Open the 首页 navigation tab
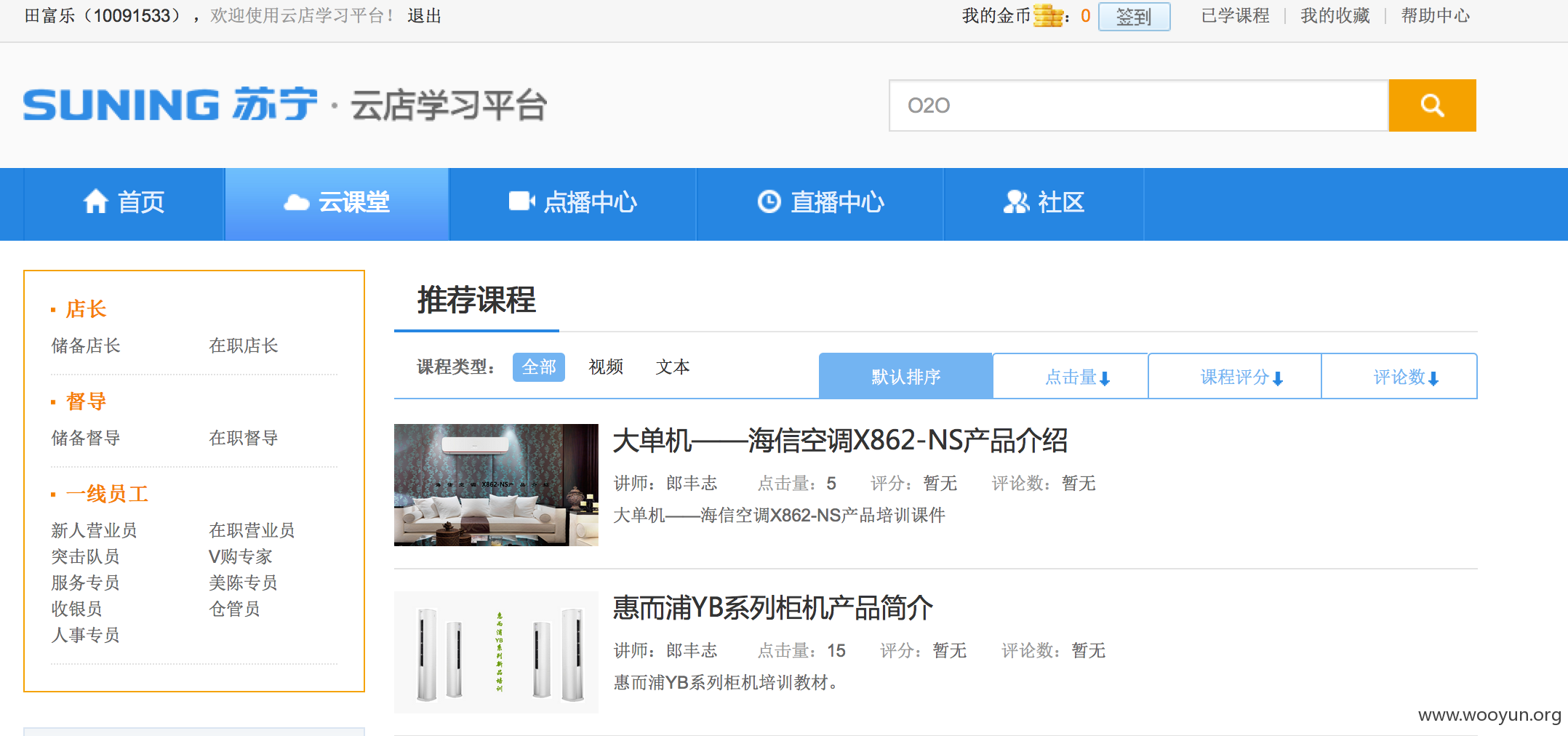Viewport: 1568px width, 736px height. coord(124,204)
